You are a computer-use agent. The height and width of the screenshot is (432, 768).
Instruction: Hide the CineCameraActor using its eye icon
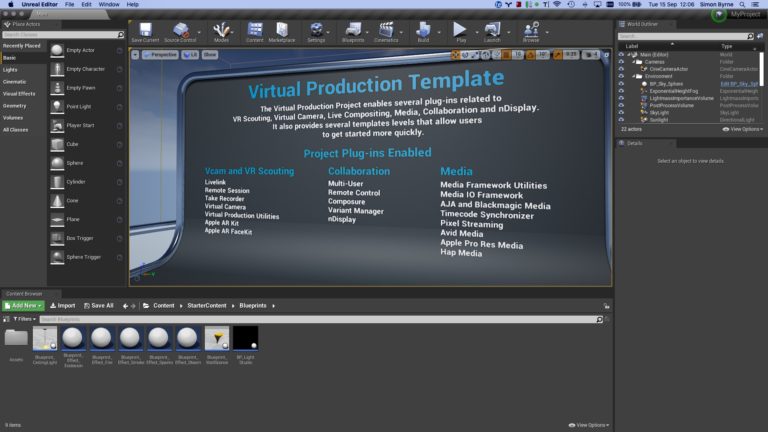pyautogui.click(x=621, y=68)
